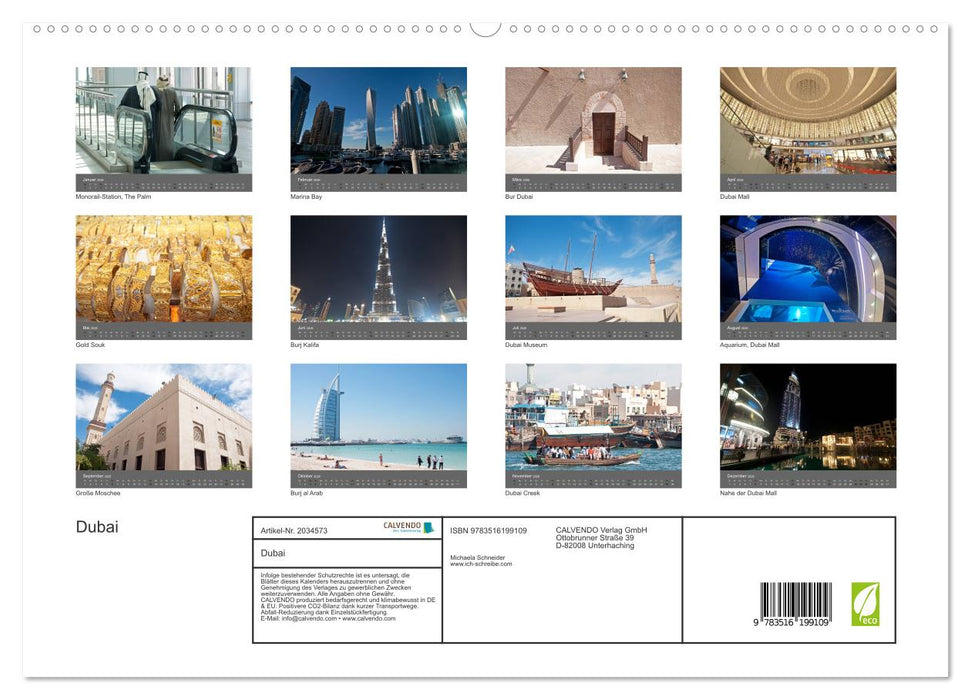The height and width of the screenshot is (700, 971).
Task: Open the Burj al Arab beach image
Action: (x=378, y=425)
